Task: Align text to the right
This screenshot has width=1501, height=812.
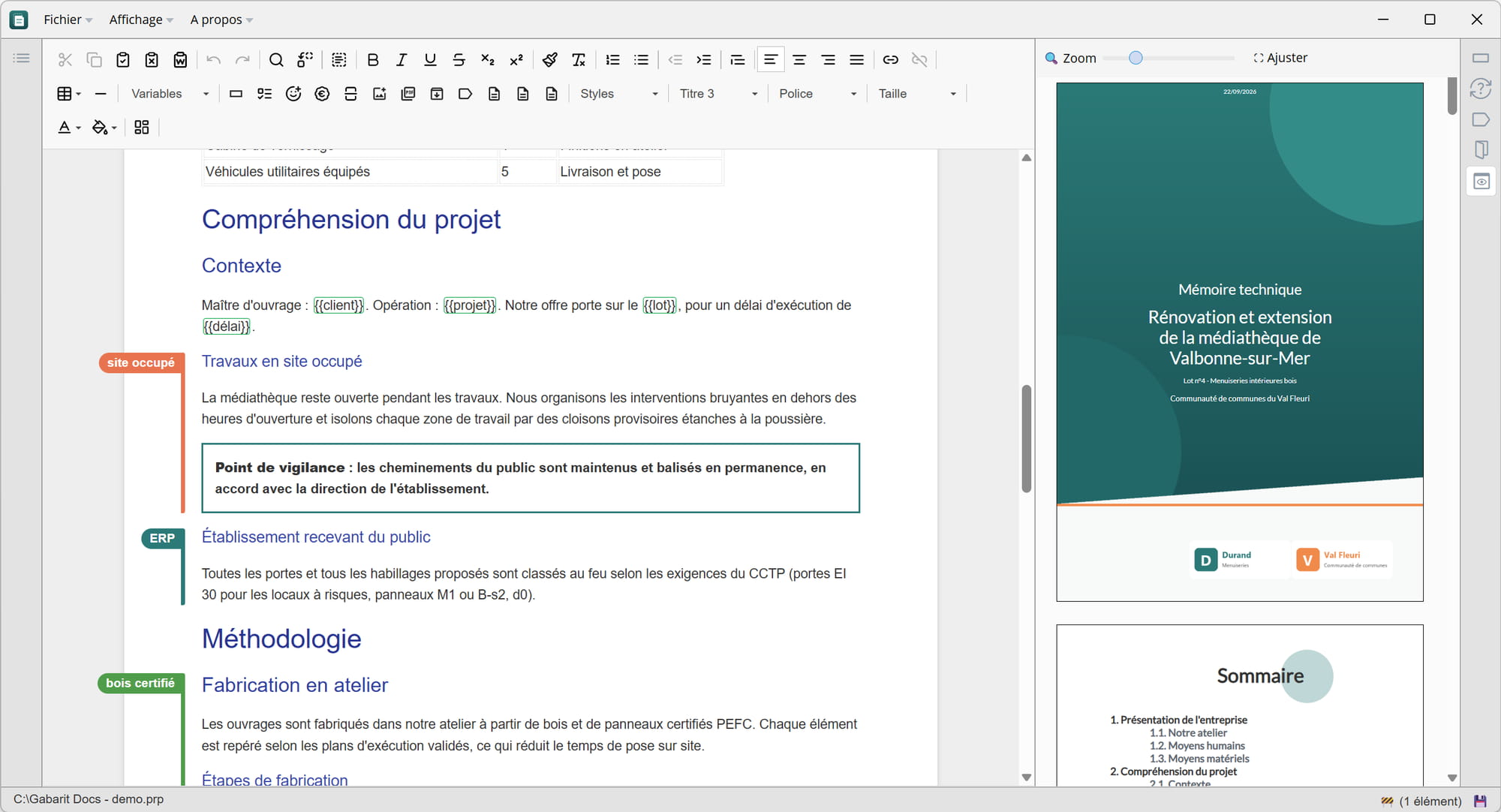Action: [828, 60]
